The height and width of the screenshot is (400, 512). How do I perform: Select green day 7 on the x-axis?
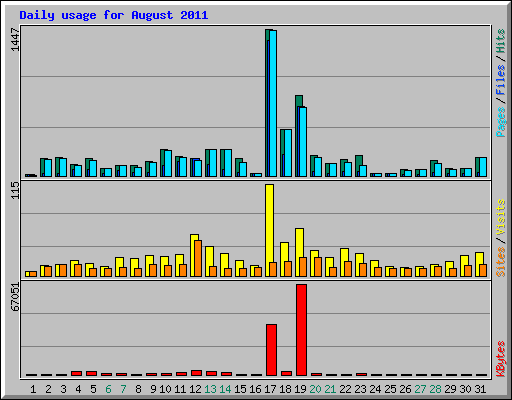click(x=123, y=389)
